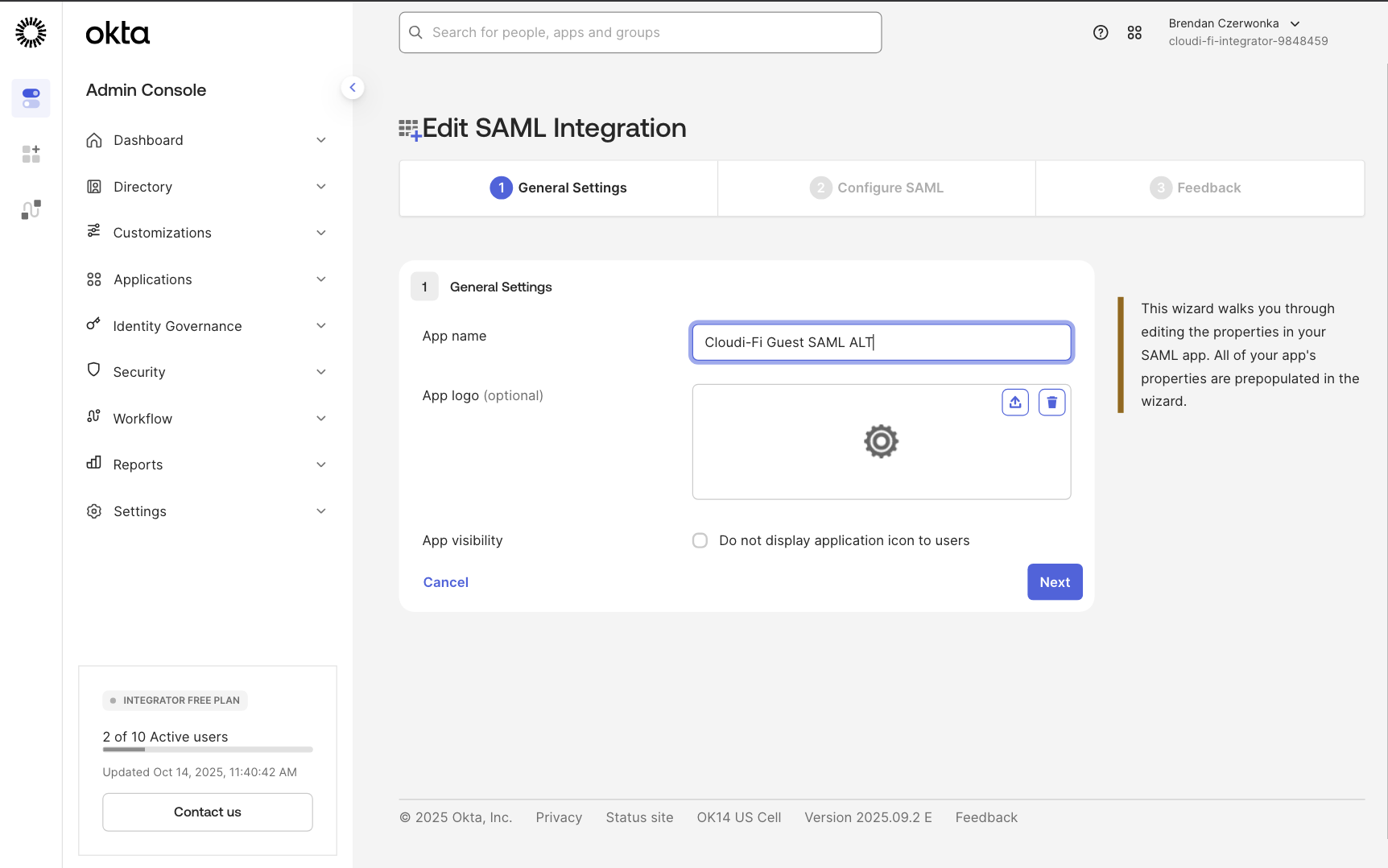Image resolution: width=1388 pixels, height=868 pixels.
Task: Expand the Security menu chevron
Action: [x=320, y=372]
